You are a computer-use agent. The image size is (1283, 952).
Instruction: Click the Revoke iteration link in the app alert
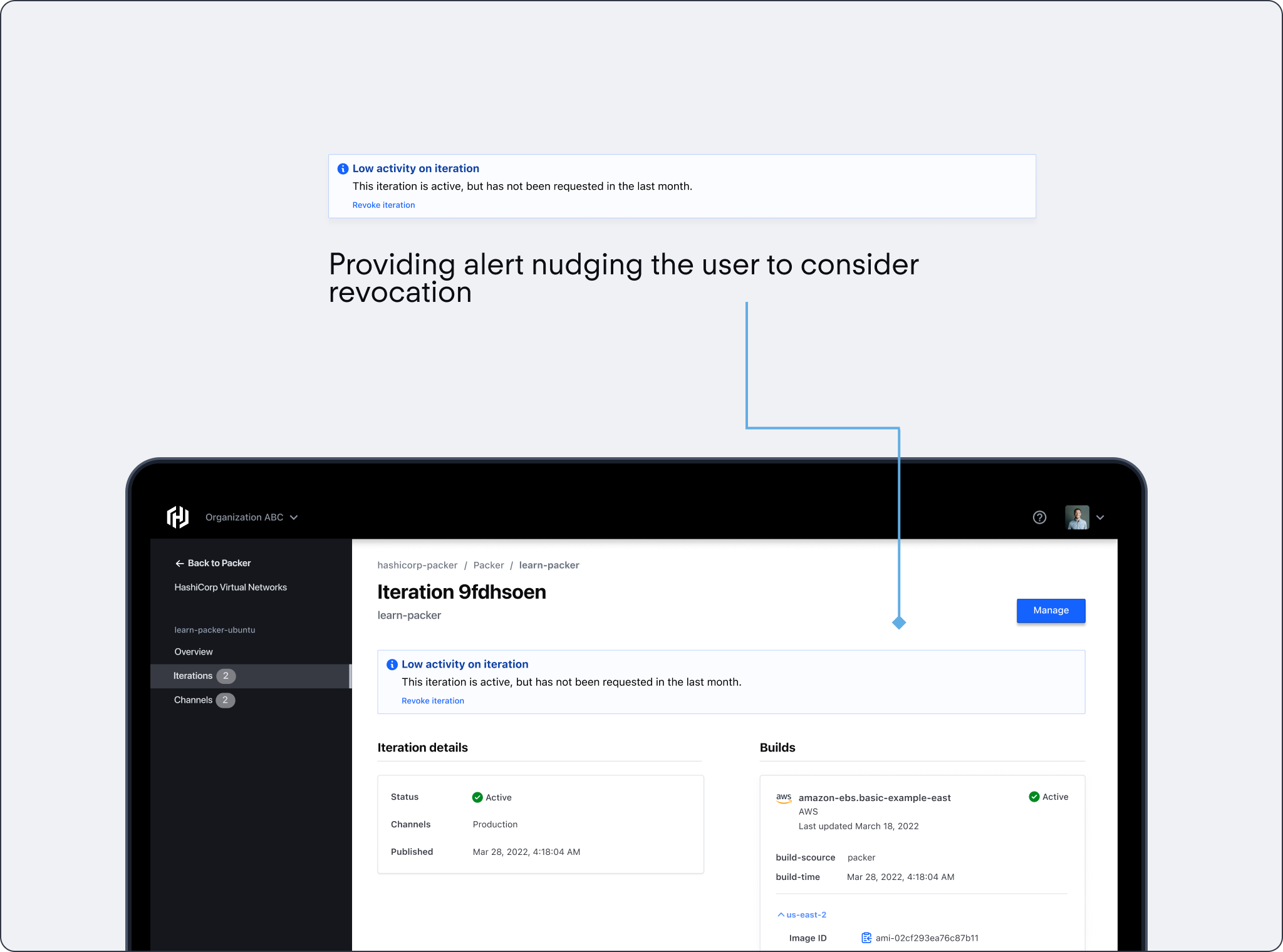433,701
